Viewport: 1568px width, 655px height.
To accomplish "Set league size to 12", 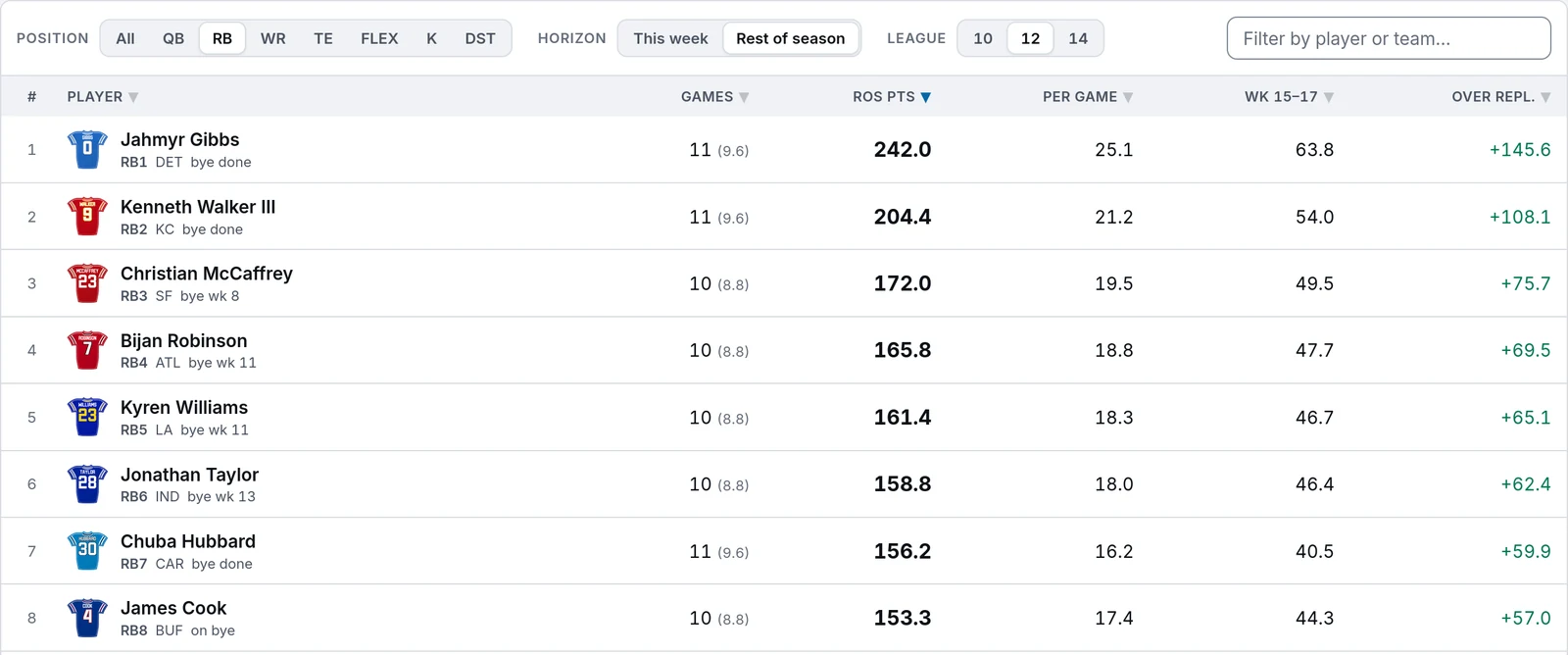I will pyautogui.click(x=1030, y=38).
